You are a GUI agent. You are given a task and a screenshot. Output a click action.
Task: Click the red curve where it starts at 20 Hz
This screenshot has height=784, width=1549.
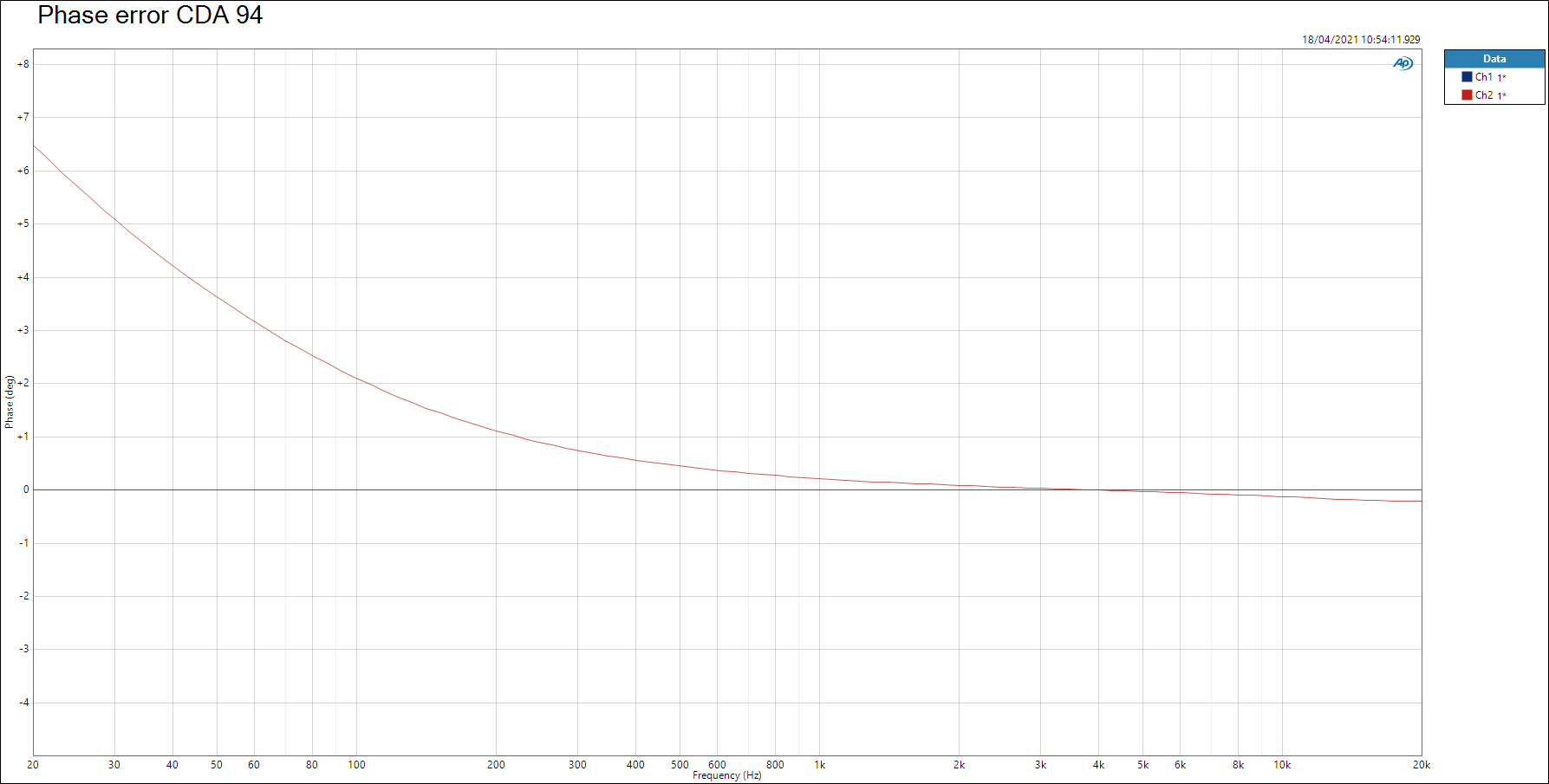click(34, 146)
